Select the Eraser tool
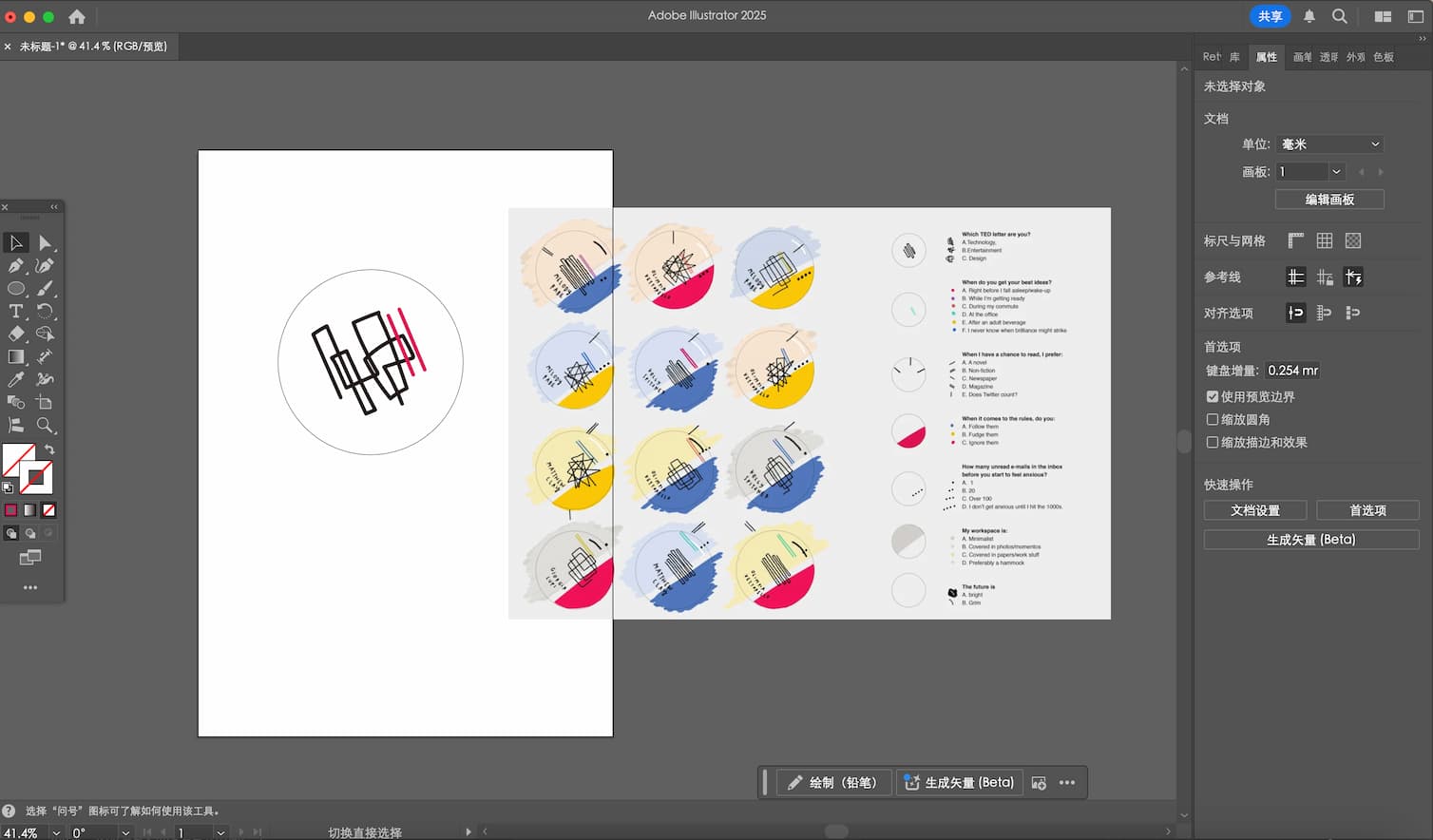The image size is (1433, 840). coord(15,334)
